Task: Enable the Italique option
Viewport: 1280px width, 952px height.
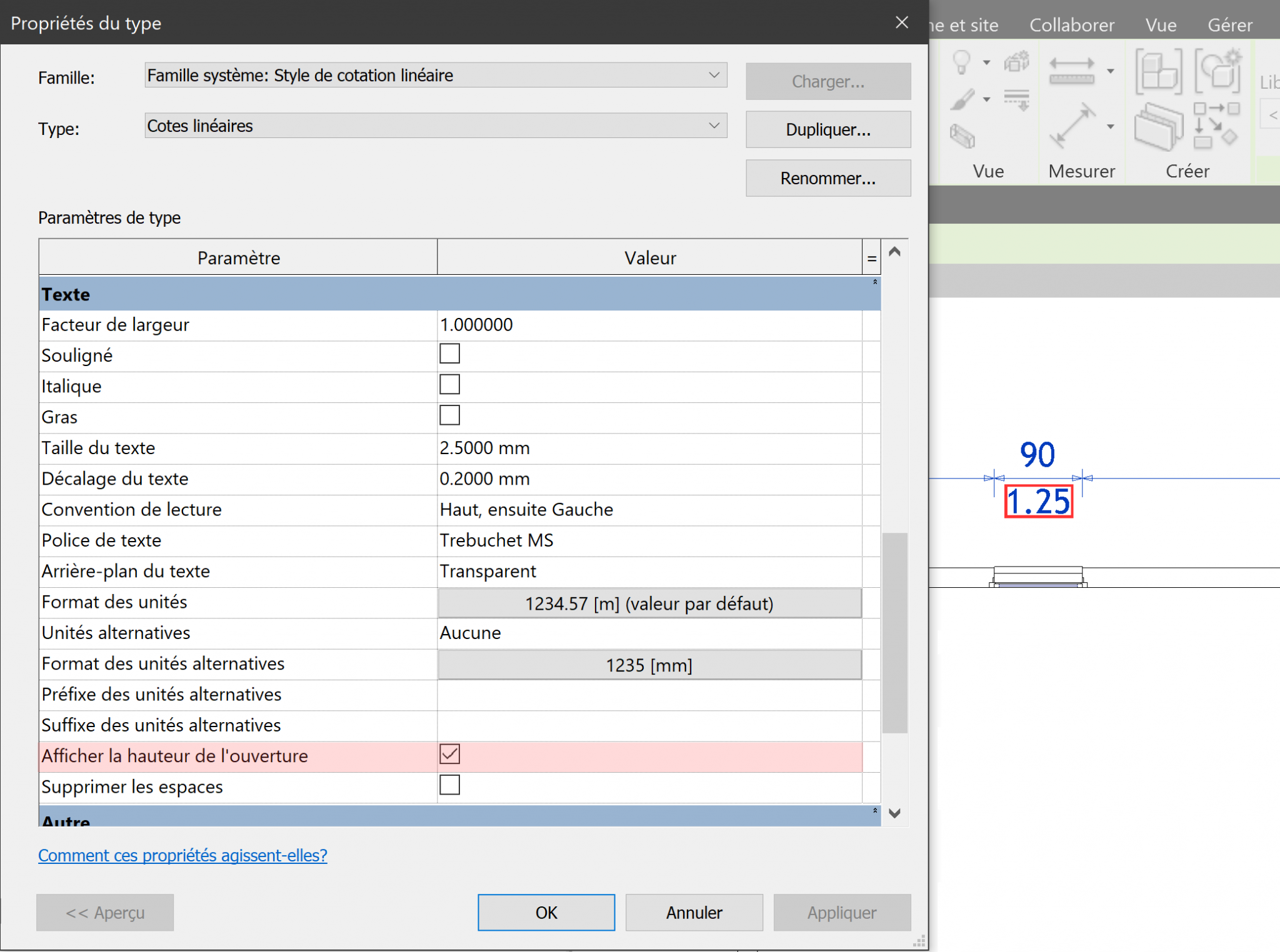Action: (449, 384)
